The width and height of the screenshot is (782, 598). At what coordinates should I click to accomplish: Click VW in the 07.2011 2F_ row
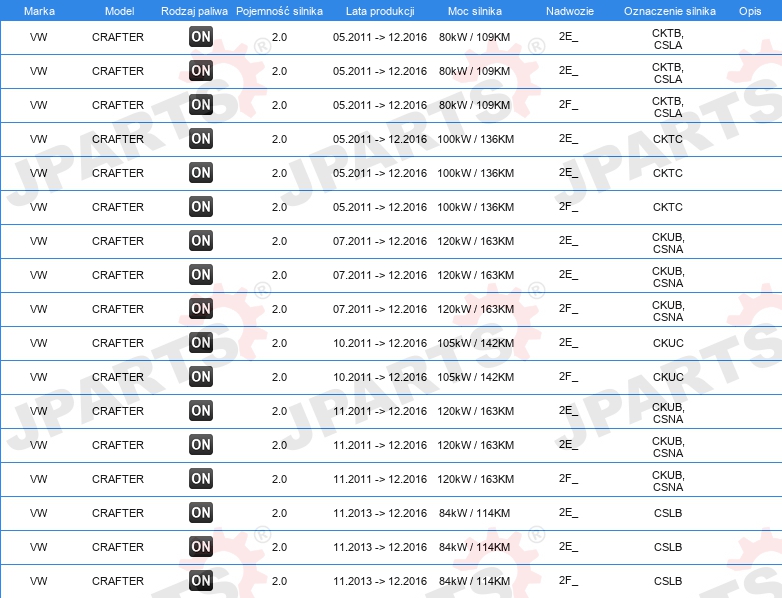point(38,309)
